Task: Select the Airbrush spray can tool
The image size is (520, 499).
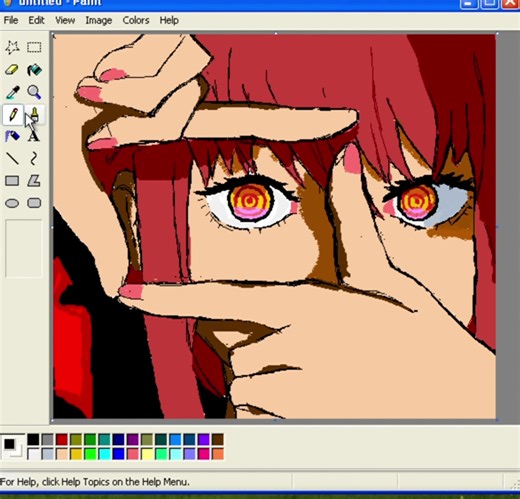Action: pos(12,136)
